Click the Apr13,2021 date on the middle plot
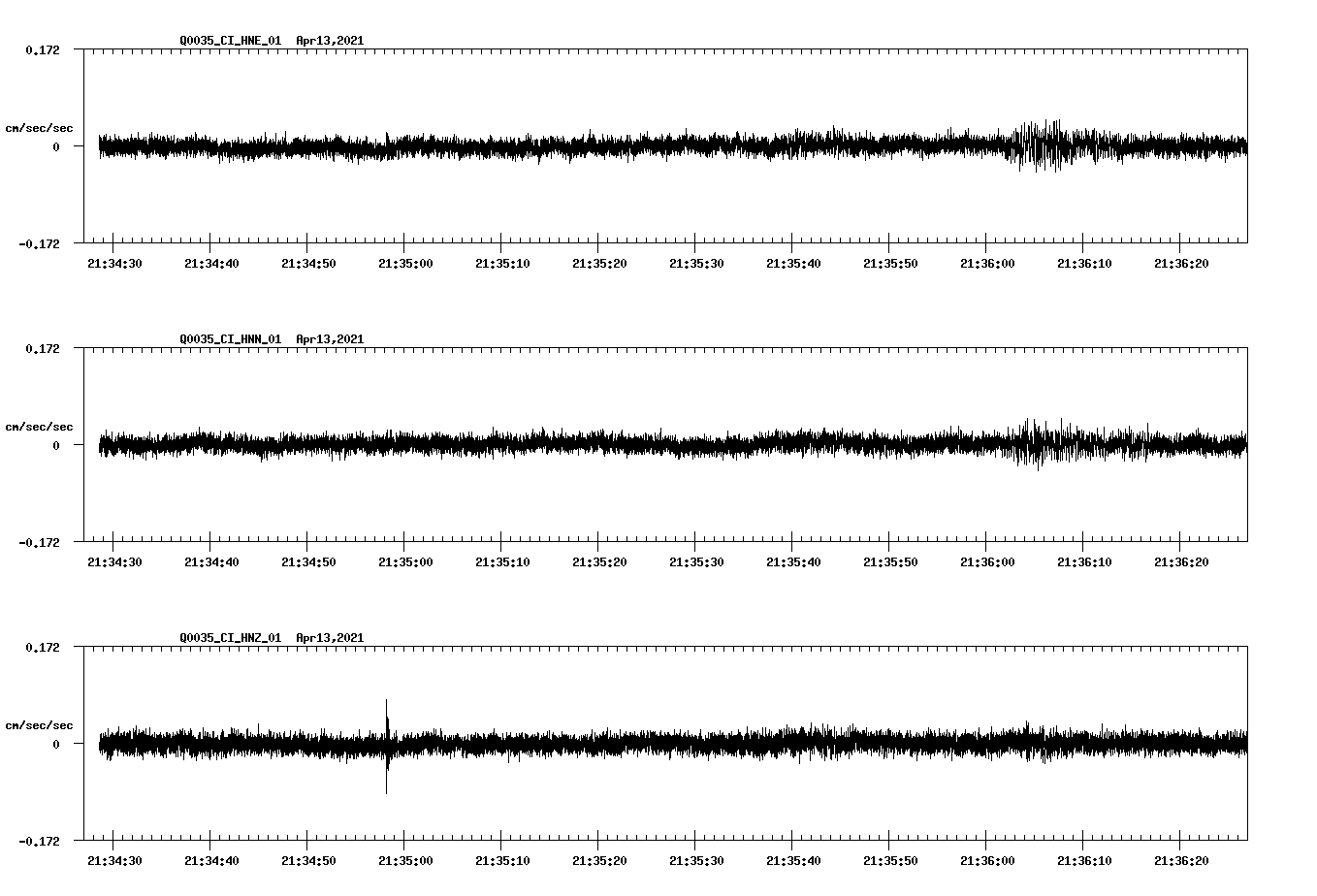 point(330,339)
